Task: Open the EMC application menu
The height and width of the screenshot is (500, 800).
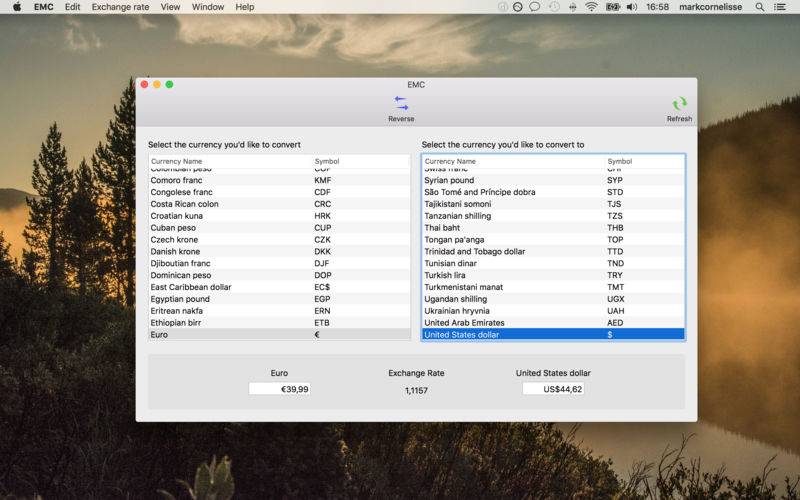Action: 43,7
